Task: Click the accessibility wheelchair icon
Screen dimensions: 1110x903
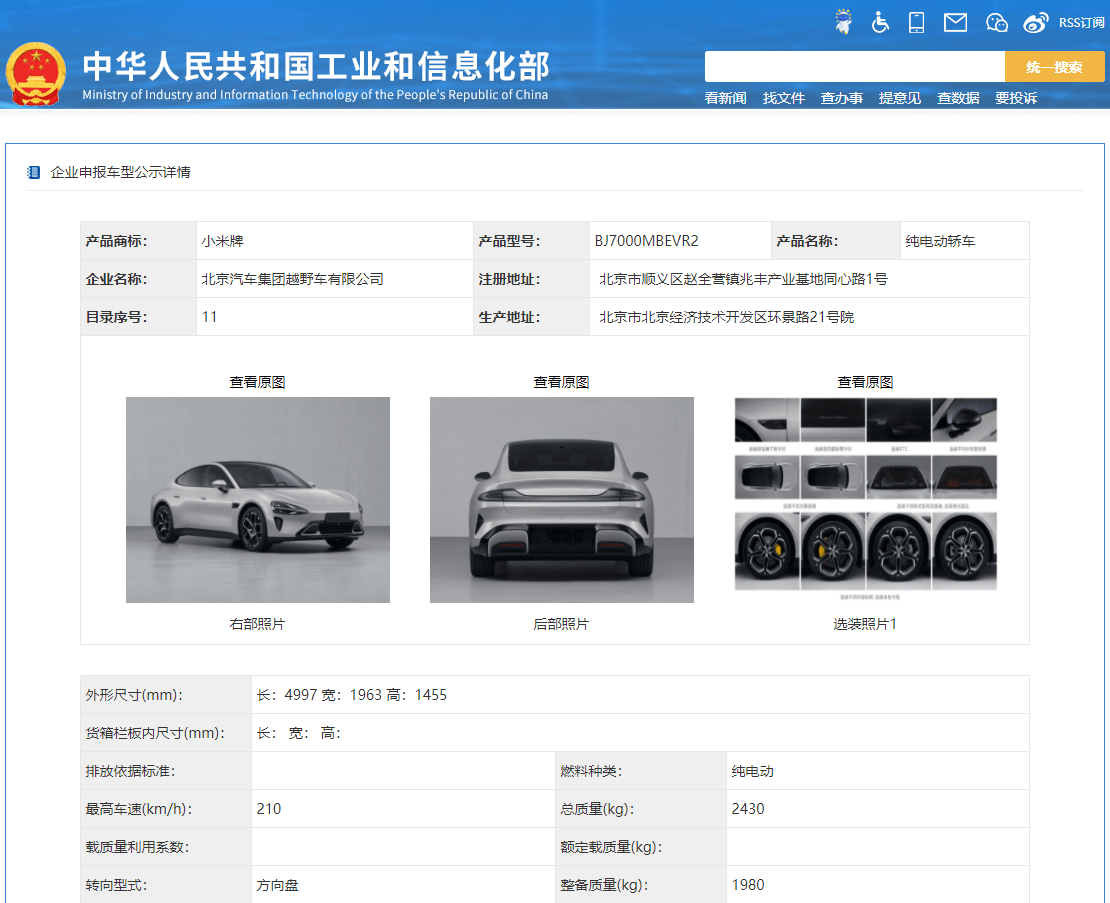Action: point(879,21)
